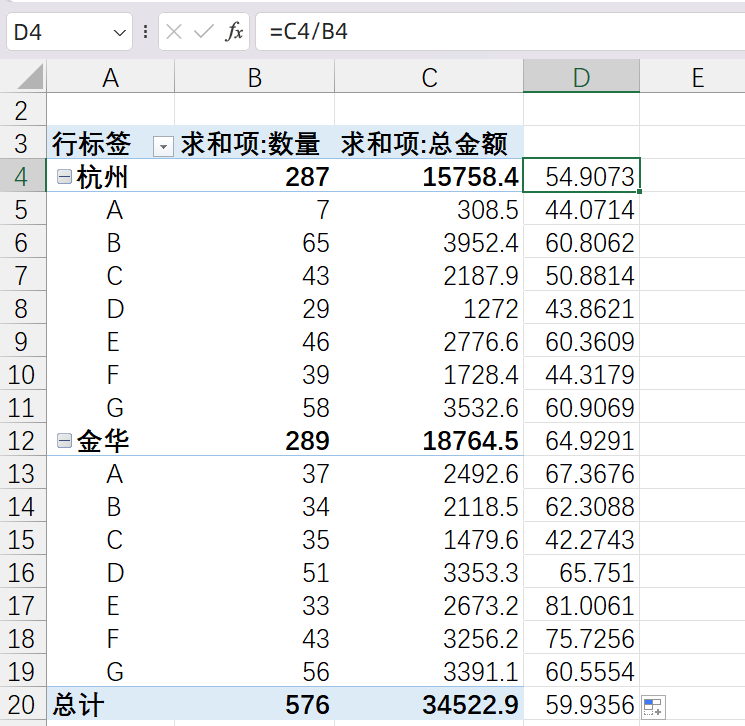Select row 2 header
Viewport: 745px width, 726px height.
[x=23, y=110]
